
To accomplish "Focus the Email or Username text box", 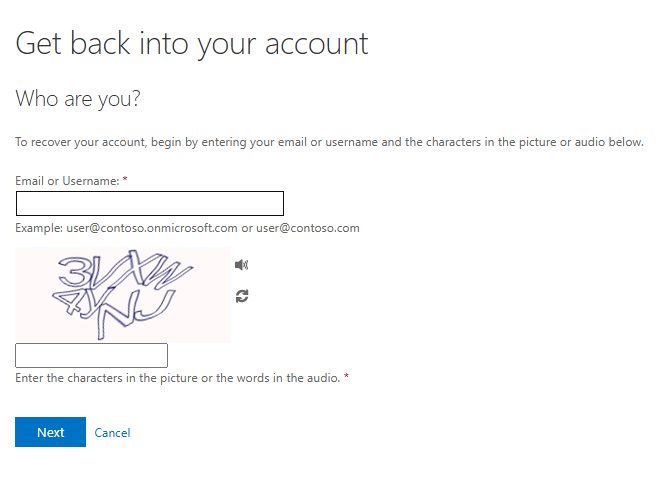I will [150, 204].
